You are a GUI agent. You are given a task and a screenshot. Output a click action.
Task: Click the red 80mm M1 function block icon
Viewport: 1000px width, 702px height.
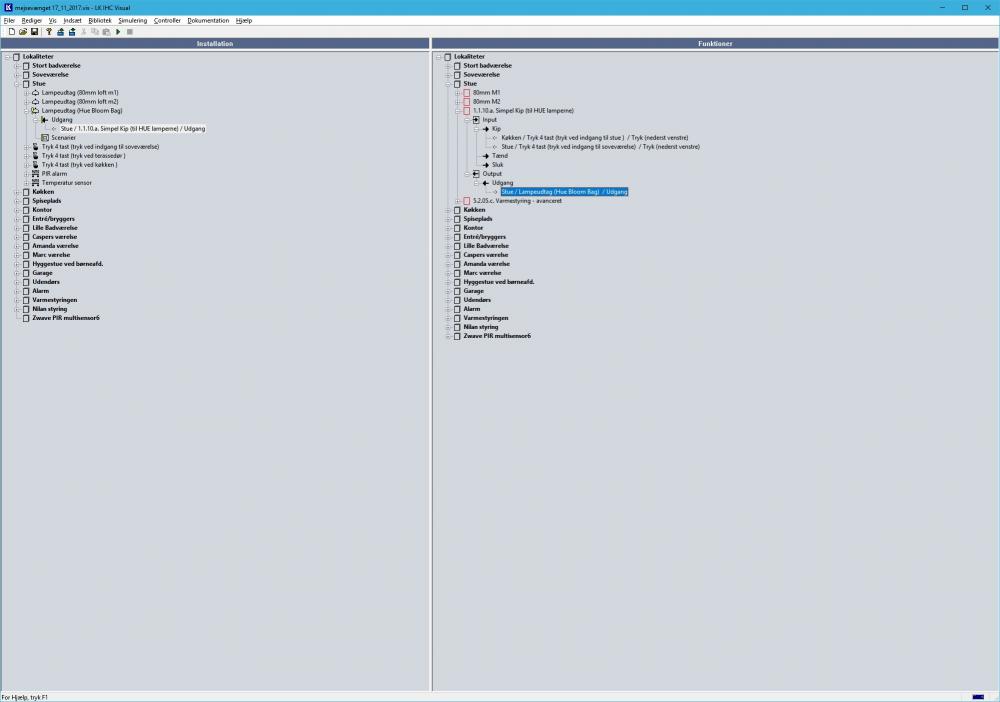466,93
